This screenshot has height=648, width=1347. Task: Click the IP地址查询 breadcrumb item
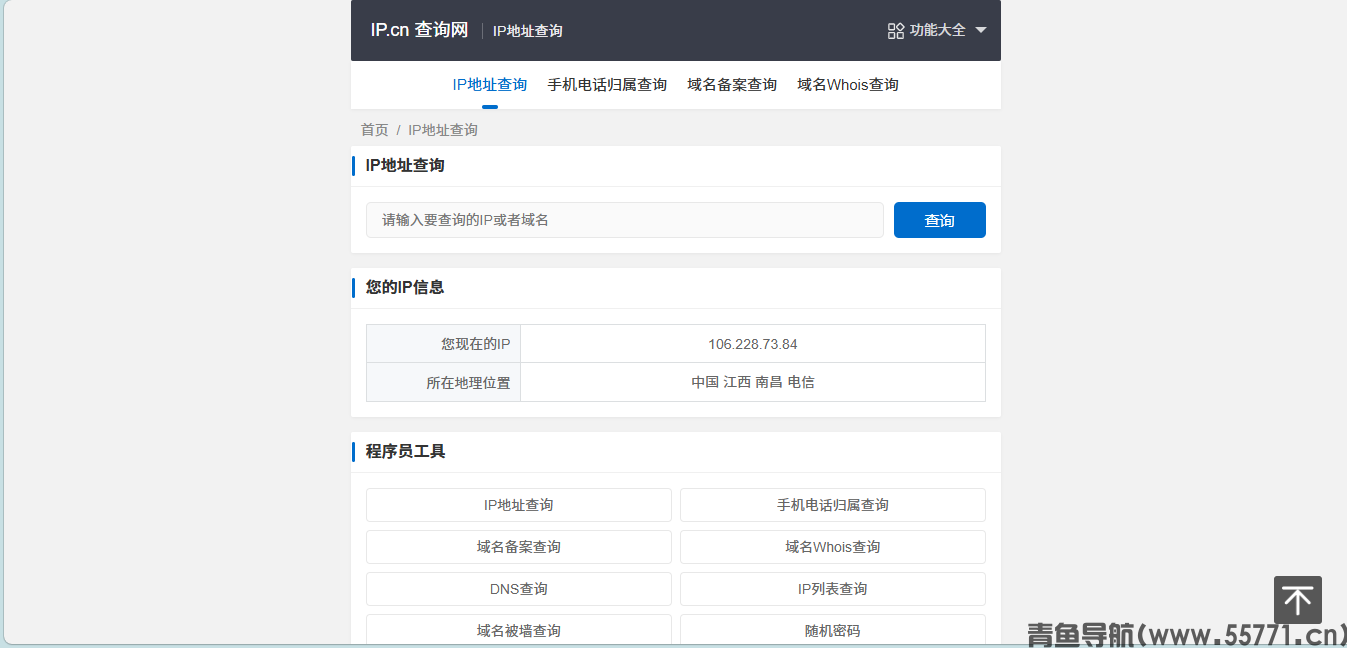[x=443, y=130]
